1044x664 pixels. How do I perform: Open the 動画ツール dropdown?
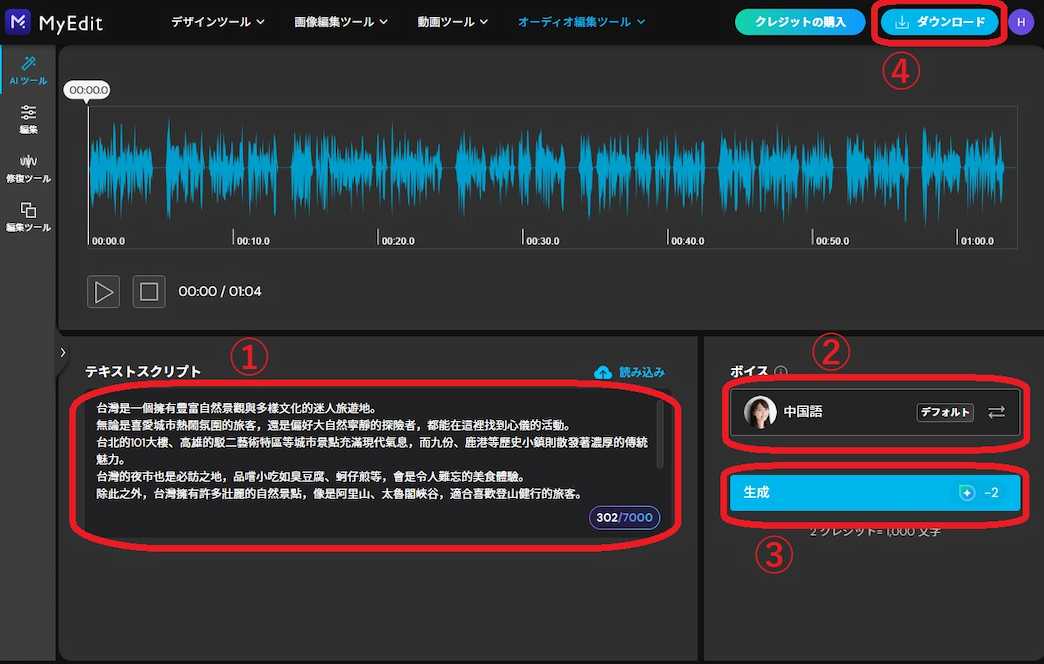452,20
